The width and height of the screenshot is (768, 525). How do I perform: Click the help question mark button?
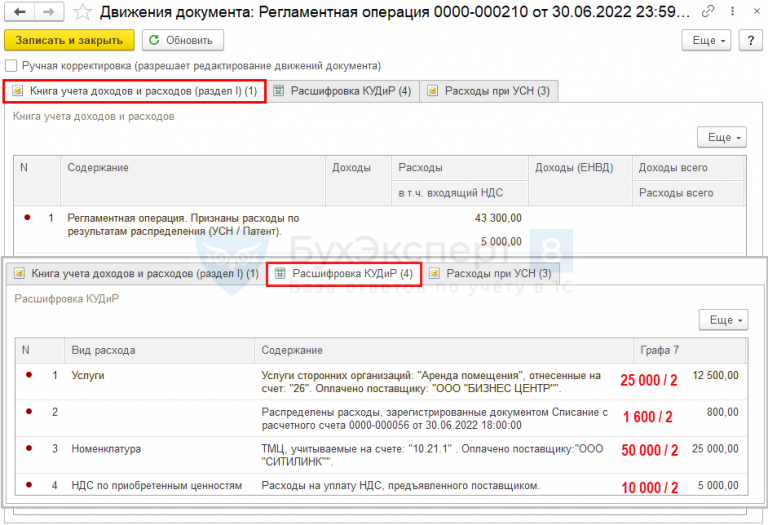pos(750,40)
